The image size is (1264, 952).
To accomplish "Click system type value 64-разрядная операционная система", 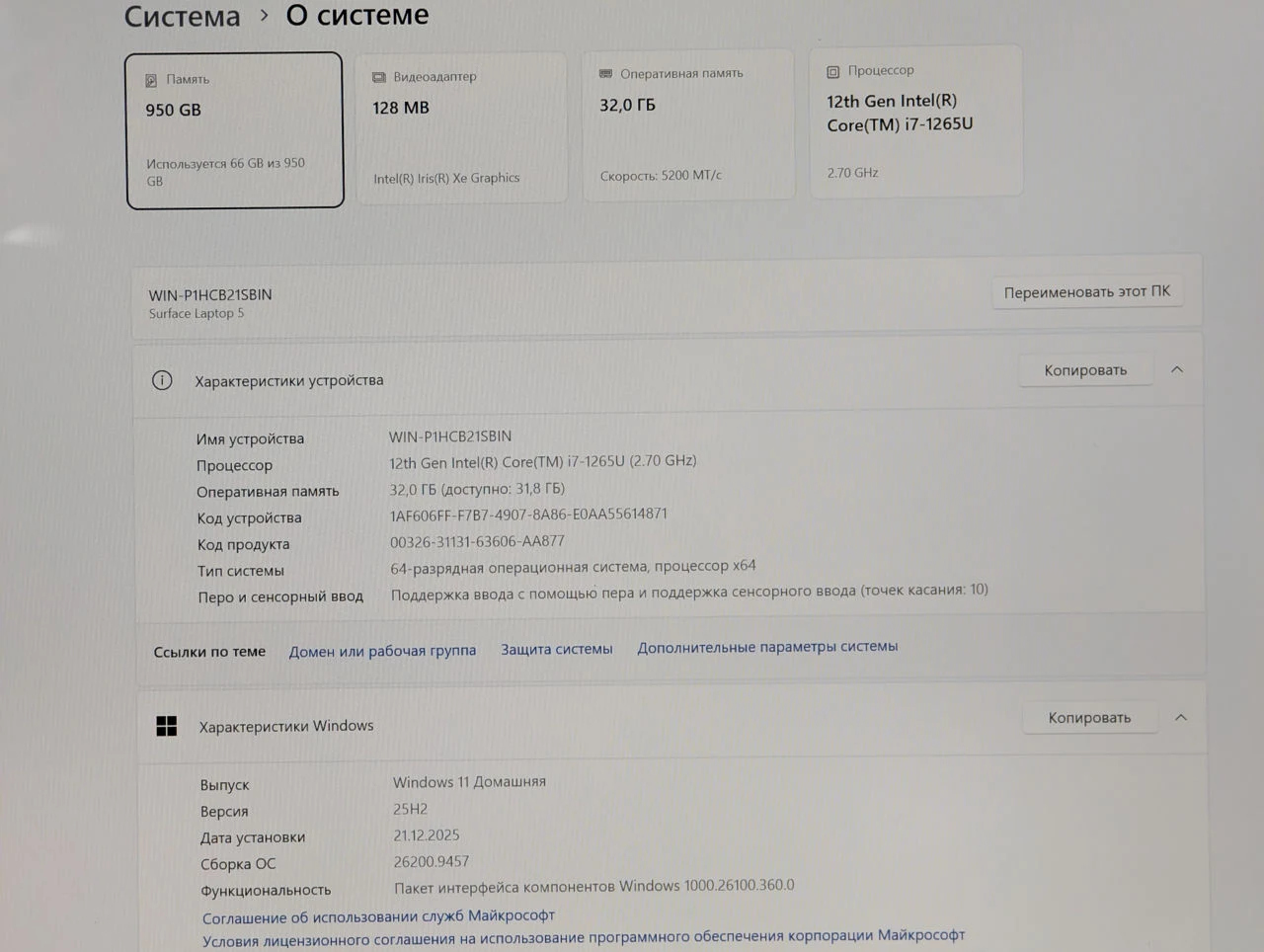I will coord(573,566).
